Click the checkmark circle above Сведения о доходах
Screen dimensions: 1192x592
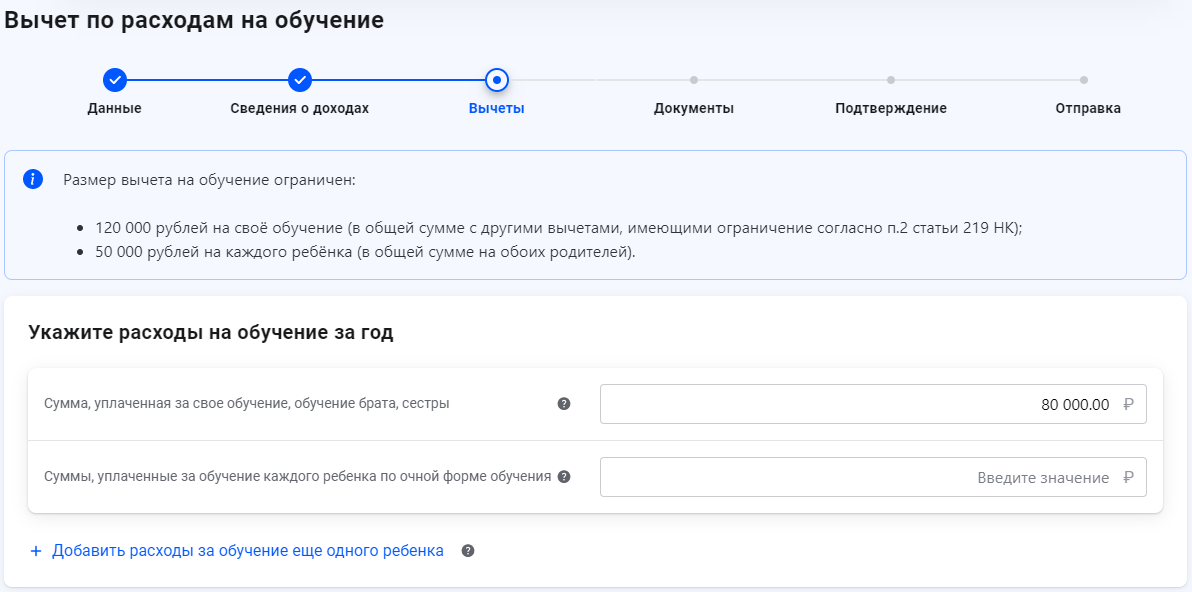pyautogui.click(x=299, y=80)
